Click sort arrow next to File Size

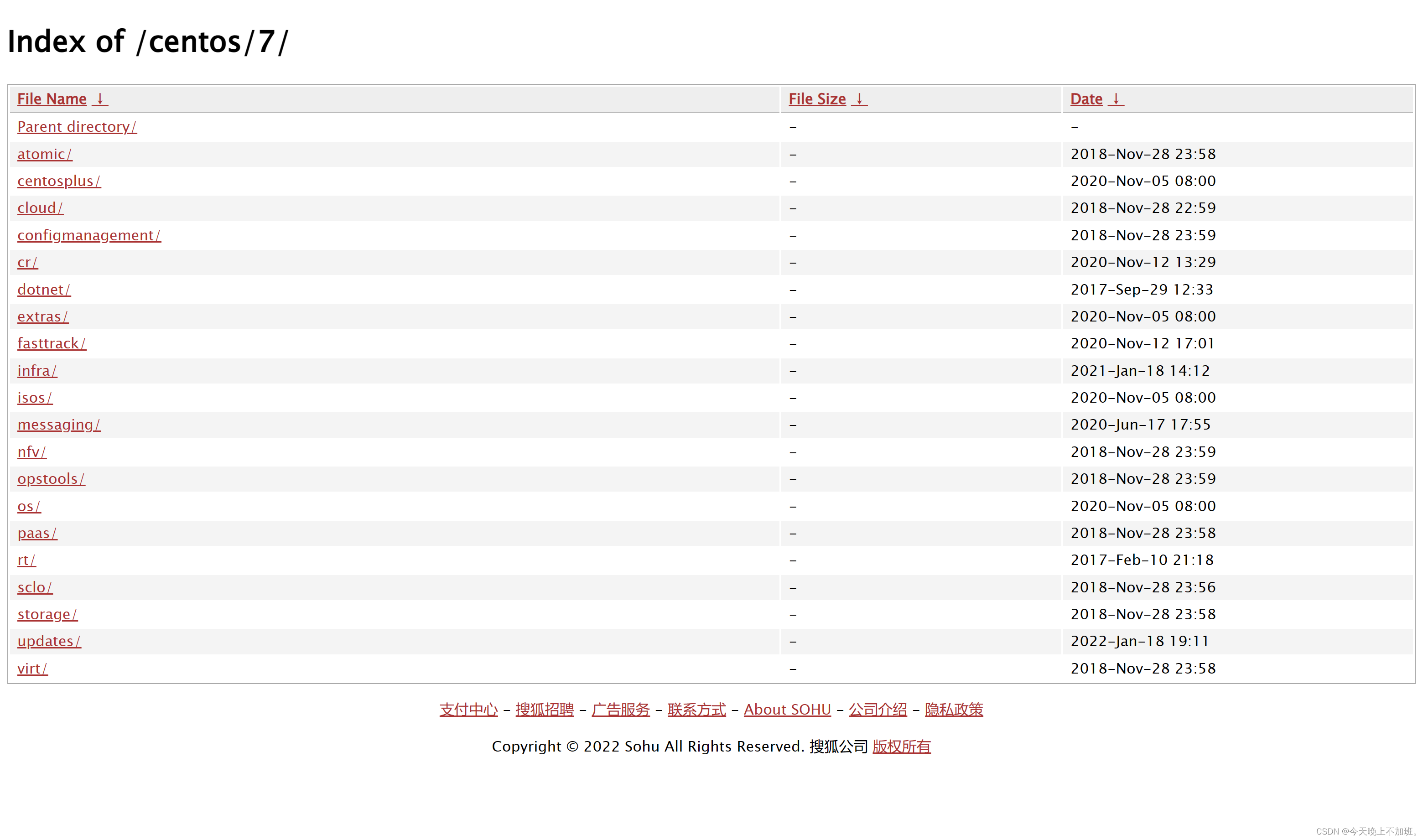(x=859, y=99)
